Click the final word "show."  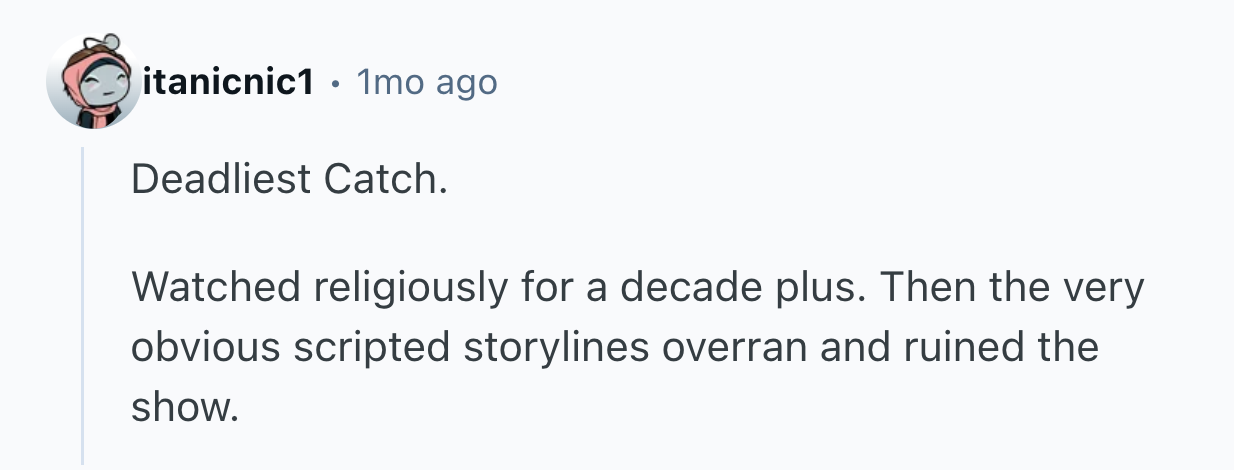click(185, 407)
